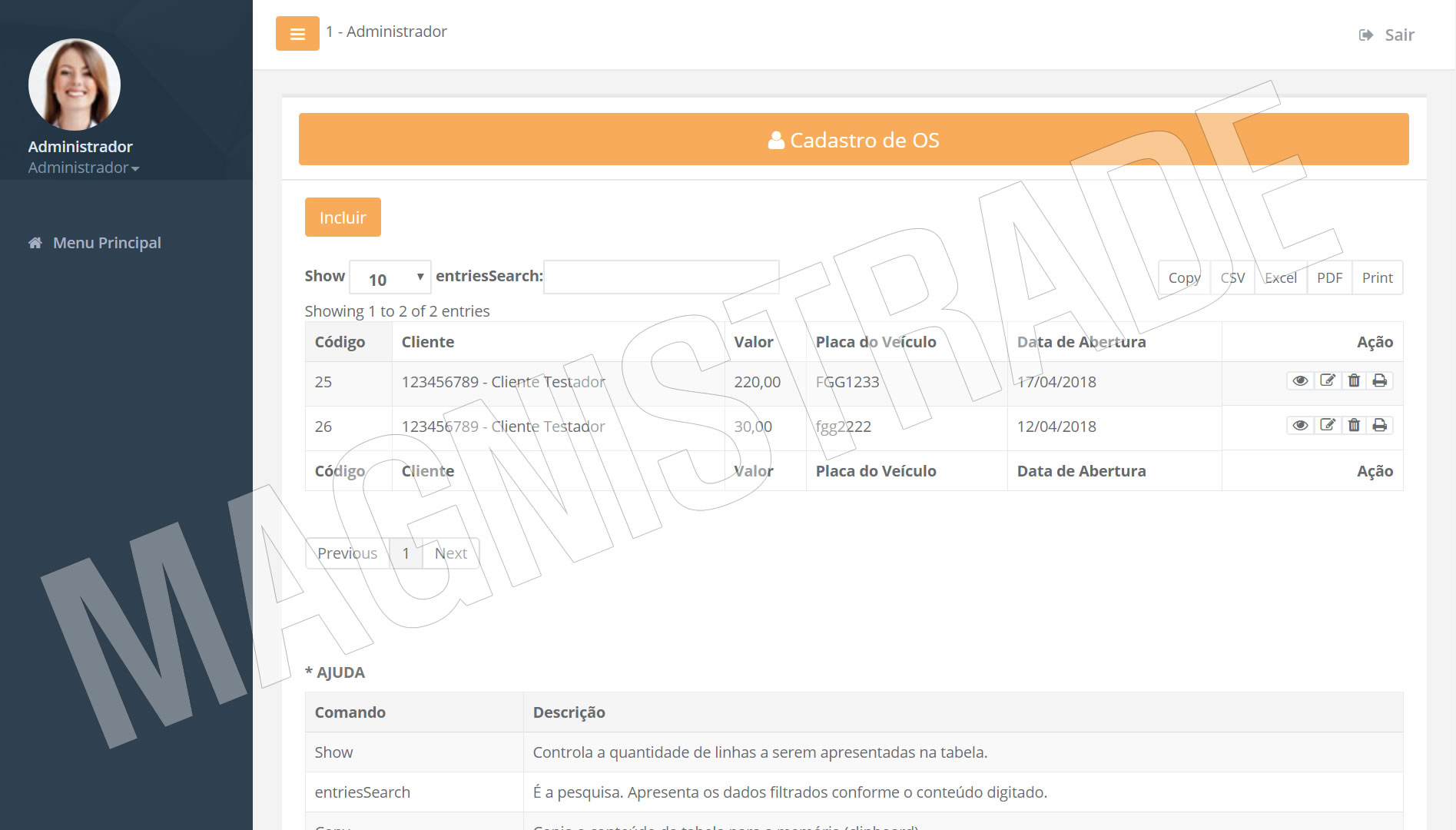Edit order 26 using the pencil icon
Image resolution: width=1456 pixels, height=830 pixels.
click(x=1327, y=426)
